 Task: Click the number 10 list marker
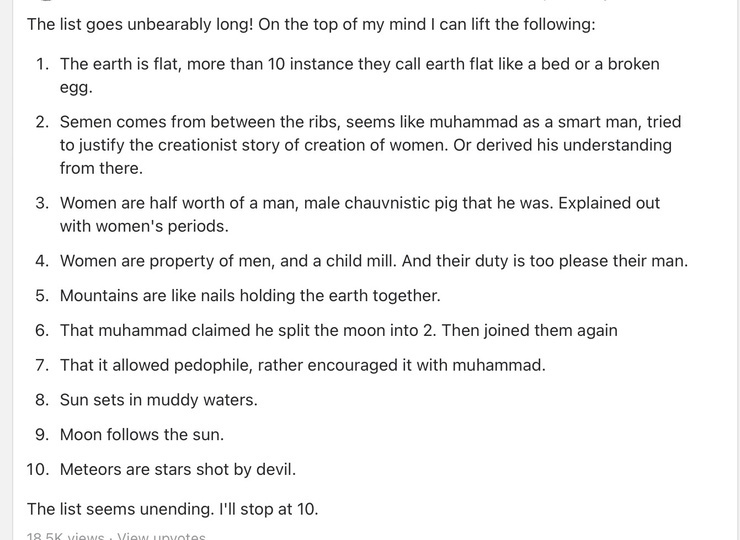coord(37,469)
